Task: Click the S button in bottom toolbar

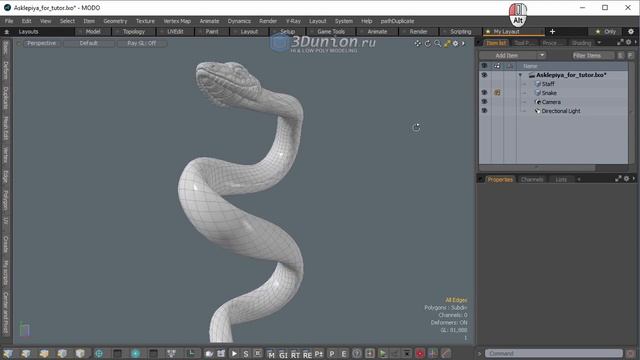Action: tap(246, 354)
